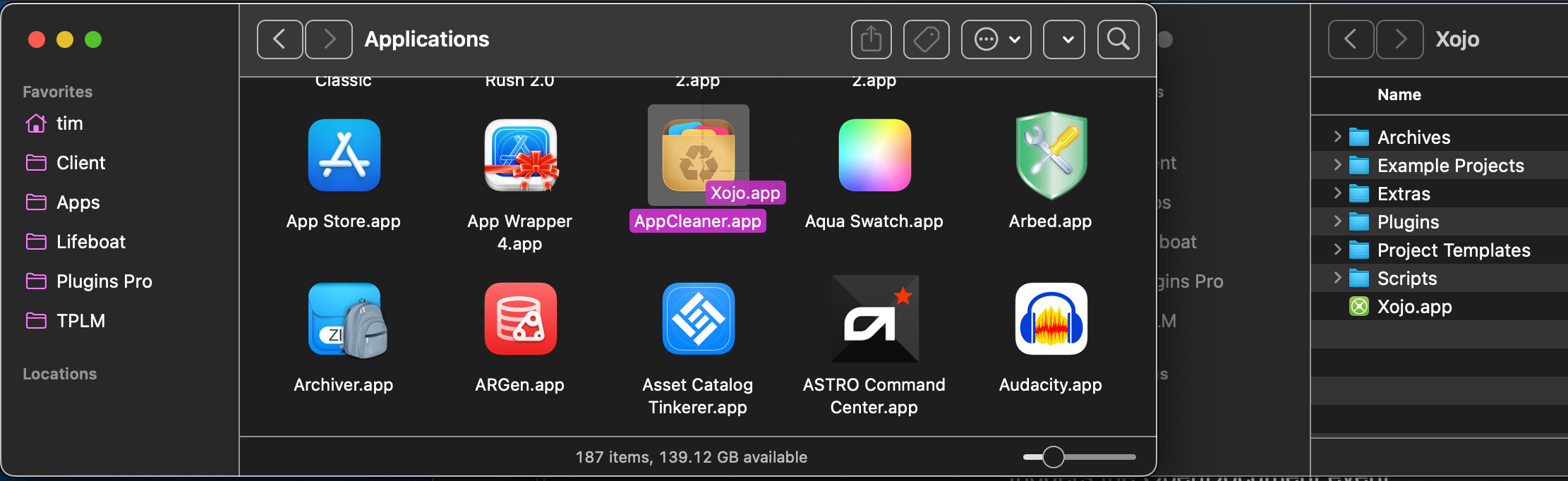Viewport: 1568px width, 481px height.
Task: Select the App Wrapper 4.app icon
Action: pyautogui.click(x=521, y=155)
